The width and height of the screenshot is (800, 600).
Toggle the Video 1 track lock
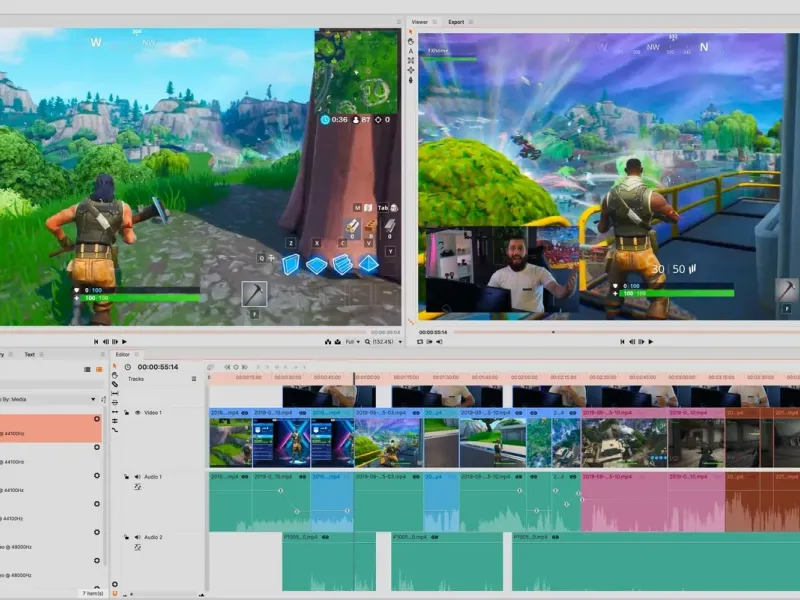pyautogui.click(x=127, y=412)
